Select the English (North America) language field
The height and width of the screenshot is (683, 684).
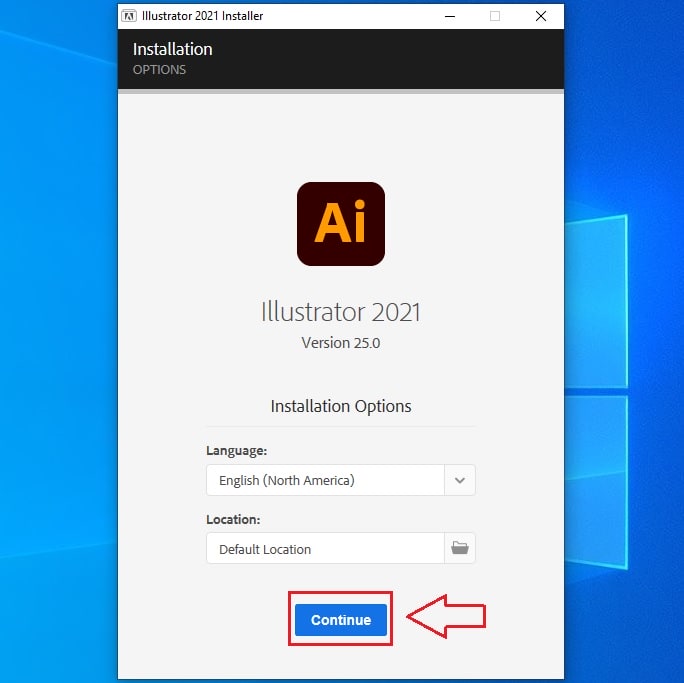click(325, 480)
